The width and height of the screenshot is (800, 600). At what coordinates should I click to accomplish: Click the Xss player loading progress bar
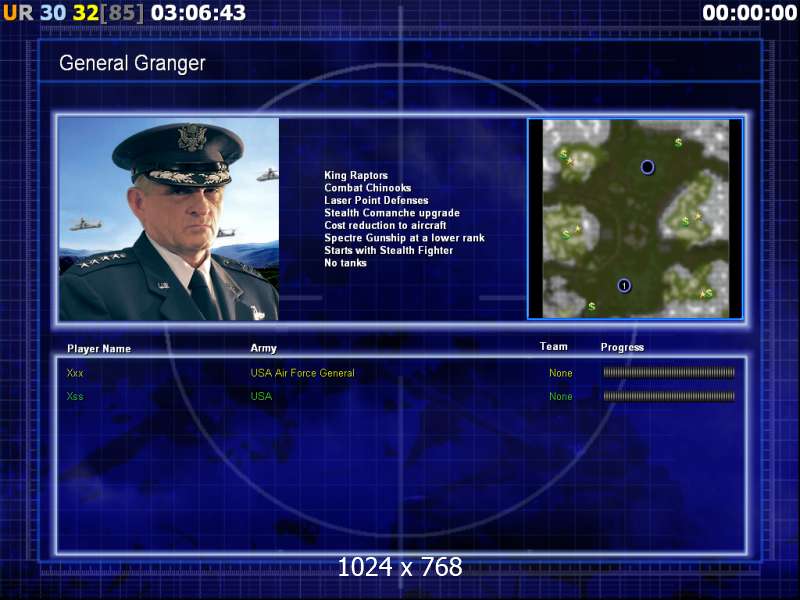669,396
